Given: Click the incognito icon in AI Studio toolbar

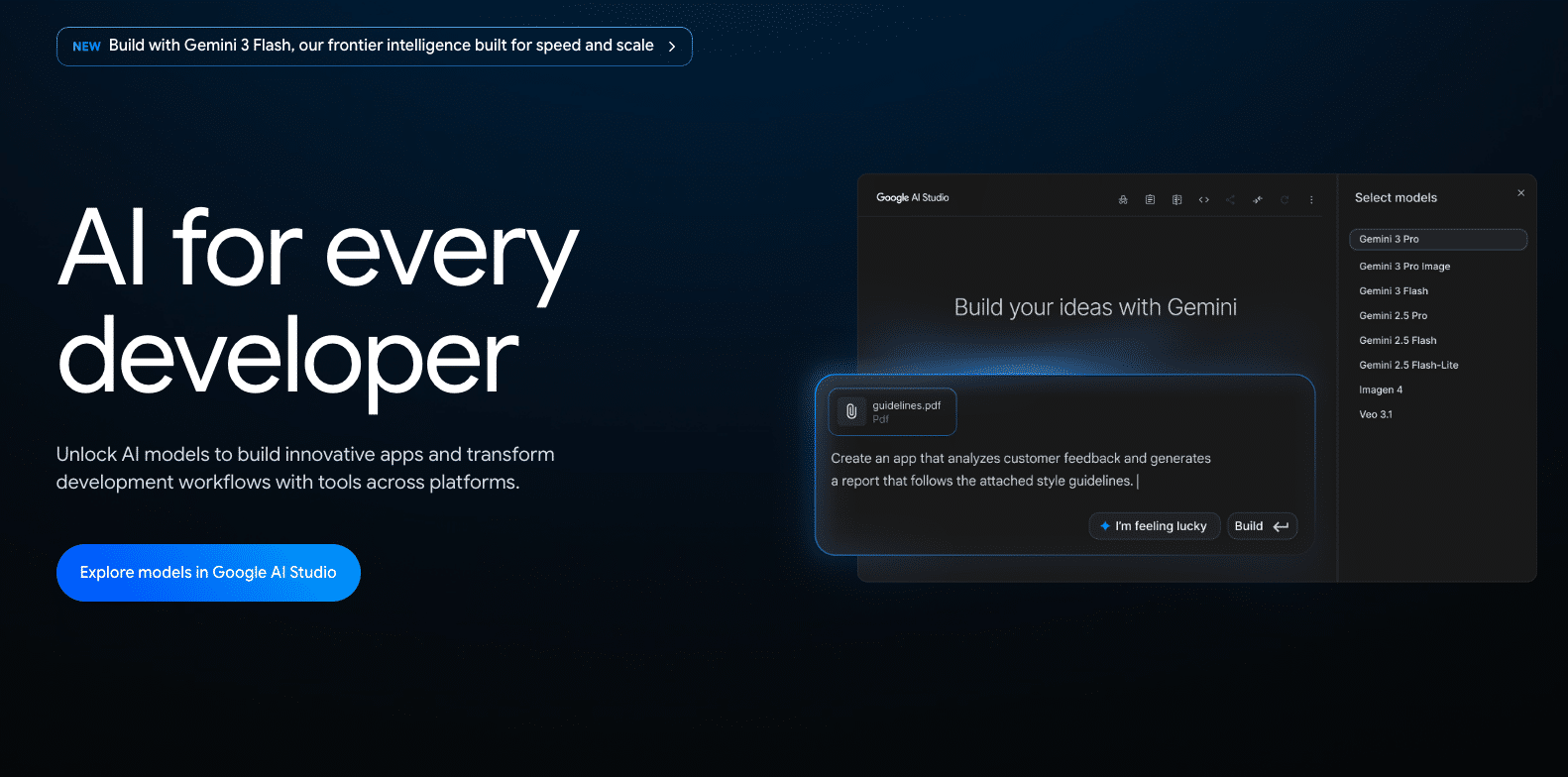Looking at the screenshot, I should pos(1123,199).
